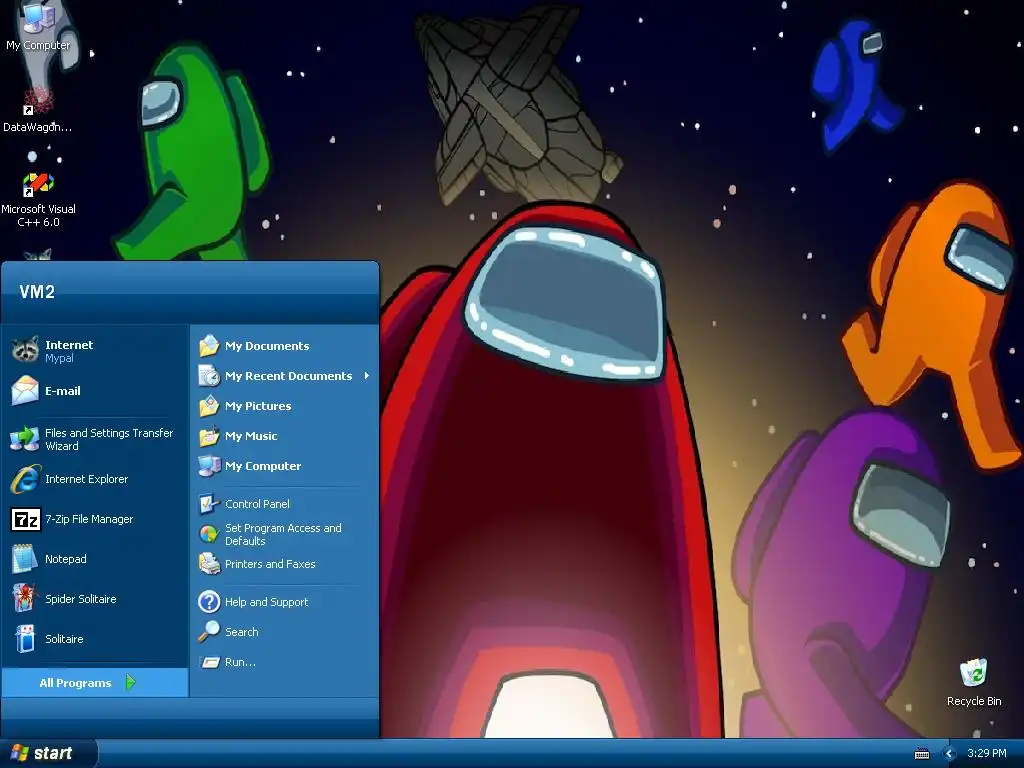Click Files and Settings Transfer Wizard label

tap(109, 440)
